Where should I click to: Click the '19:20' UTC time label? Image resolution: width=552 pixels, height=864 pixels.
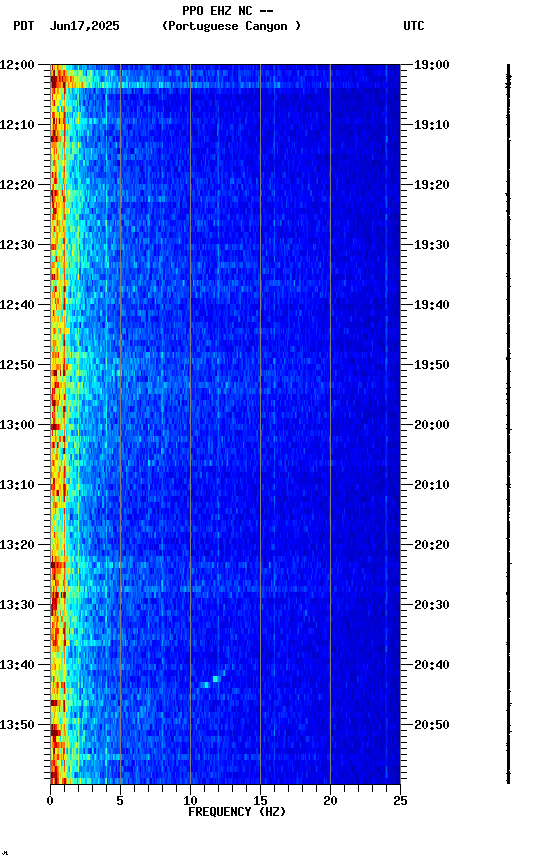tap(432, 185)
